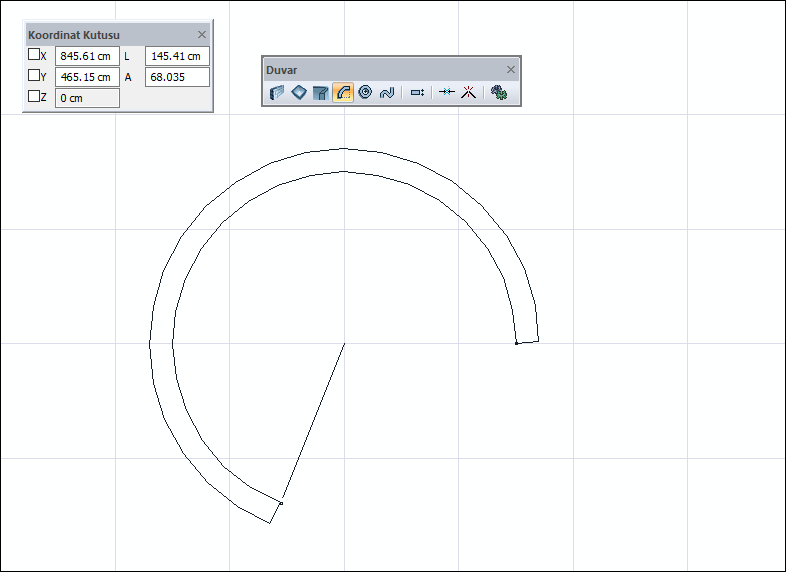This screenshot has width=786, height=572.
Task: Click the arc wall's end point on right
Action: click(x=516, y=343)
